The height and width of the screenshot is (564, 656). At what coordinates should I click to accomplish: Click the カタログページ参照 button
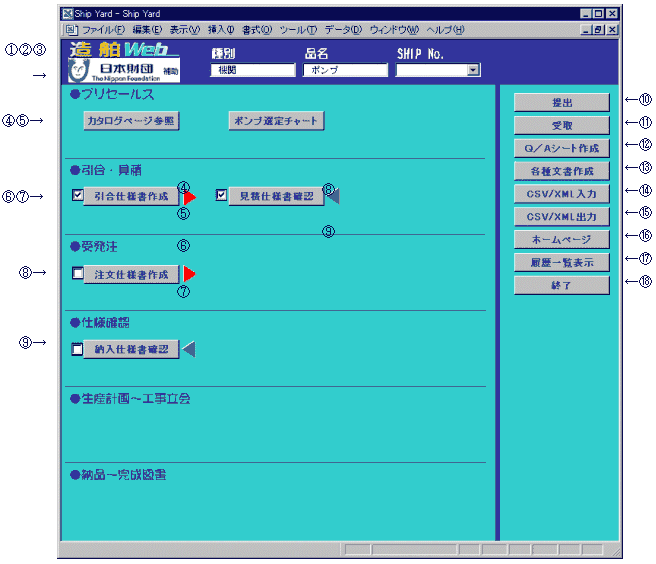coord(131,121)
